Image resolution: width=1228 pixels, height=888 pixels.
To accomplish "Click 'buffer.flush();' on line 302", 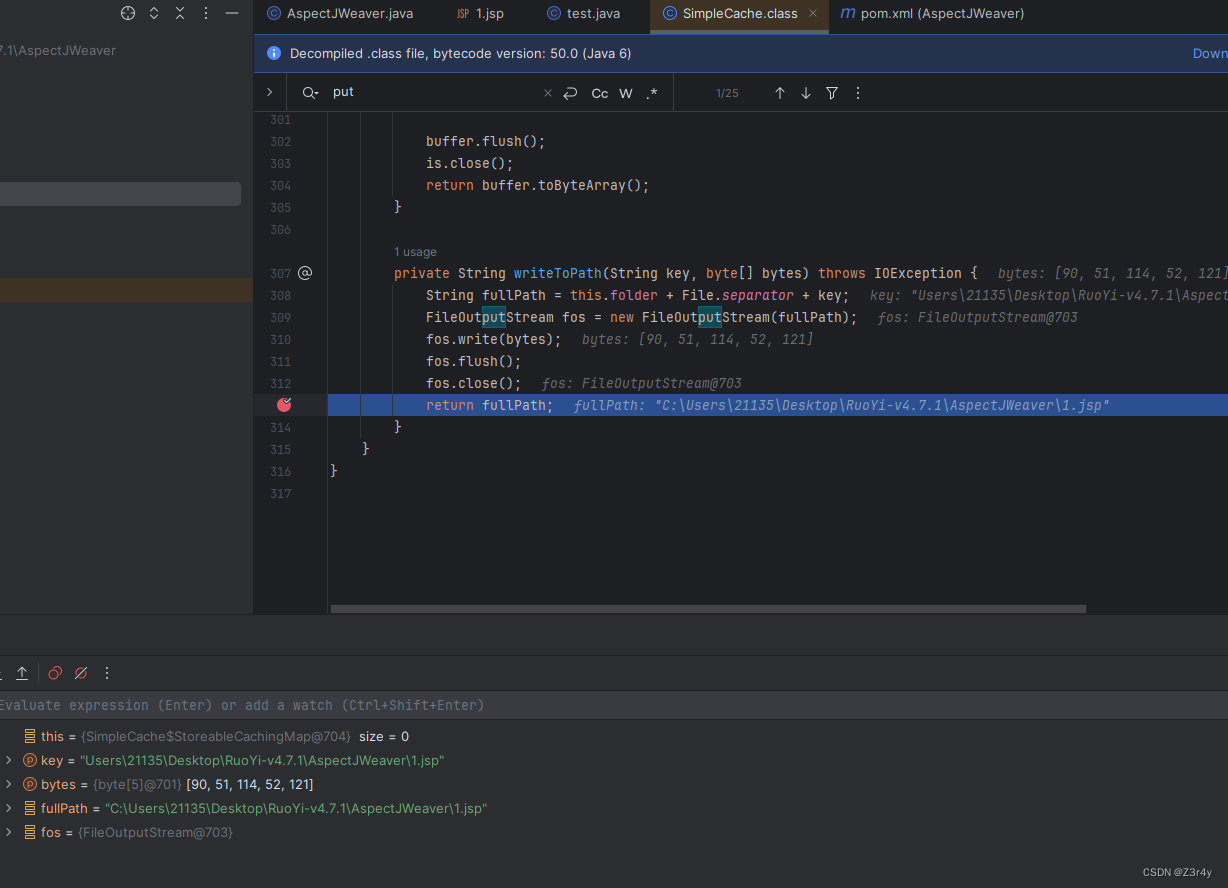I will click(486, 141).
